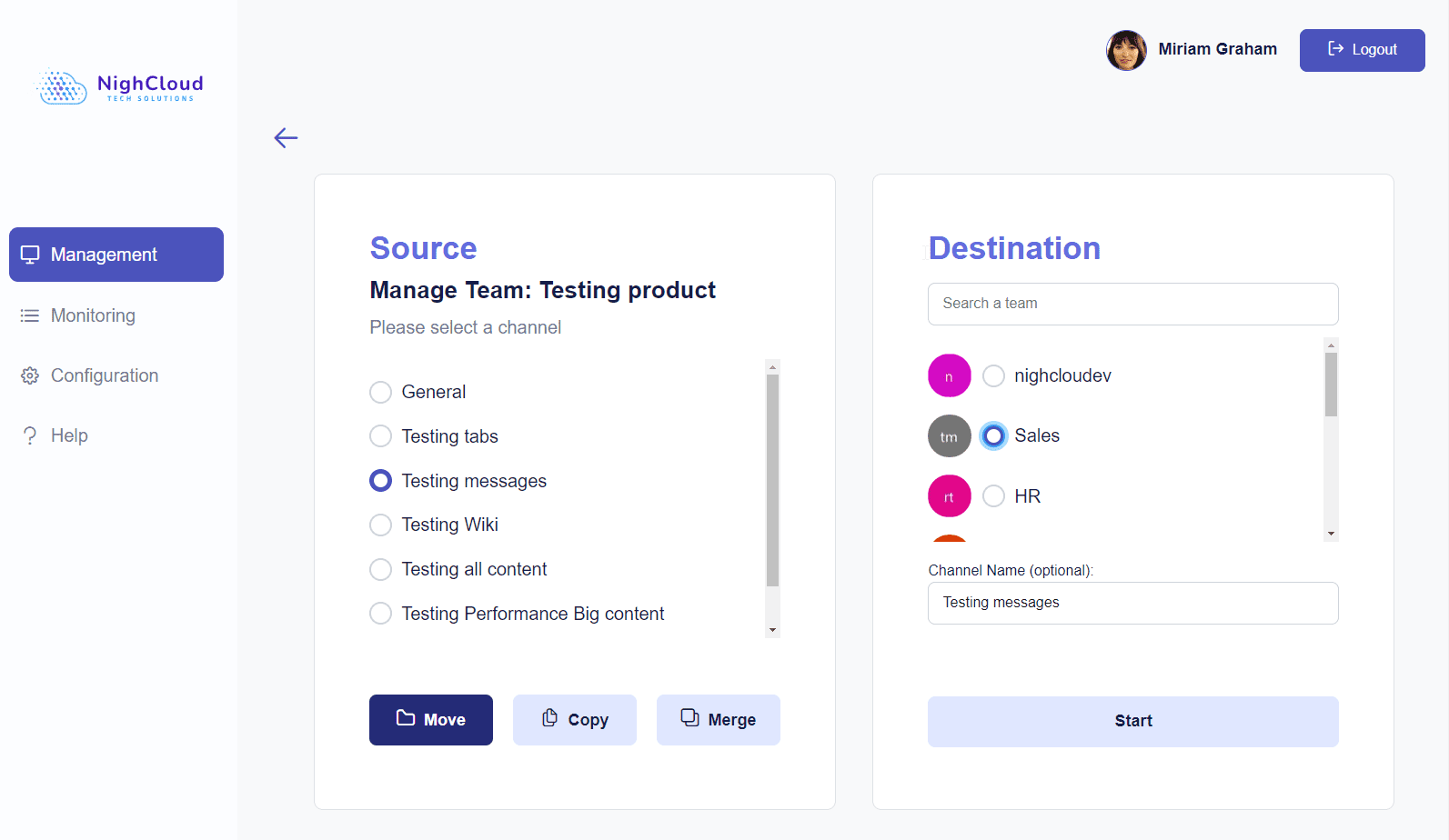Open Configuration from the sidebar

(104, 375)
